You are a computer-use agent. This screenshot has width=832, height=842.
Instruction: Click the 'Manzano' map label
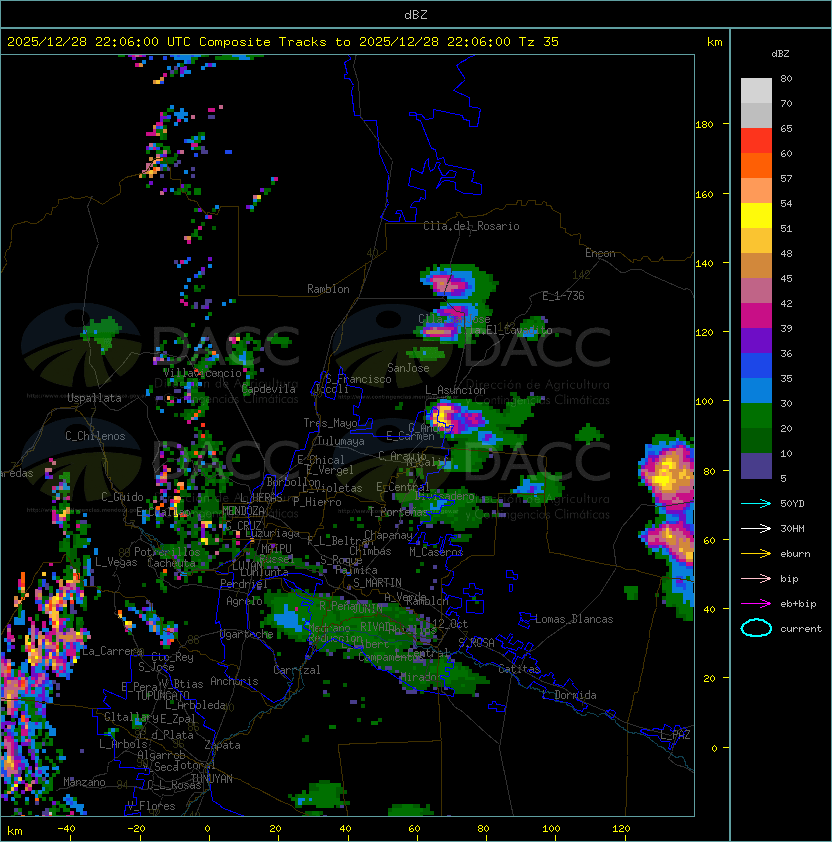[x=84, y=782]
